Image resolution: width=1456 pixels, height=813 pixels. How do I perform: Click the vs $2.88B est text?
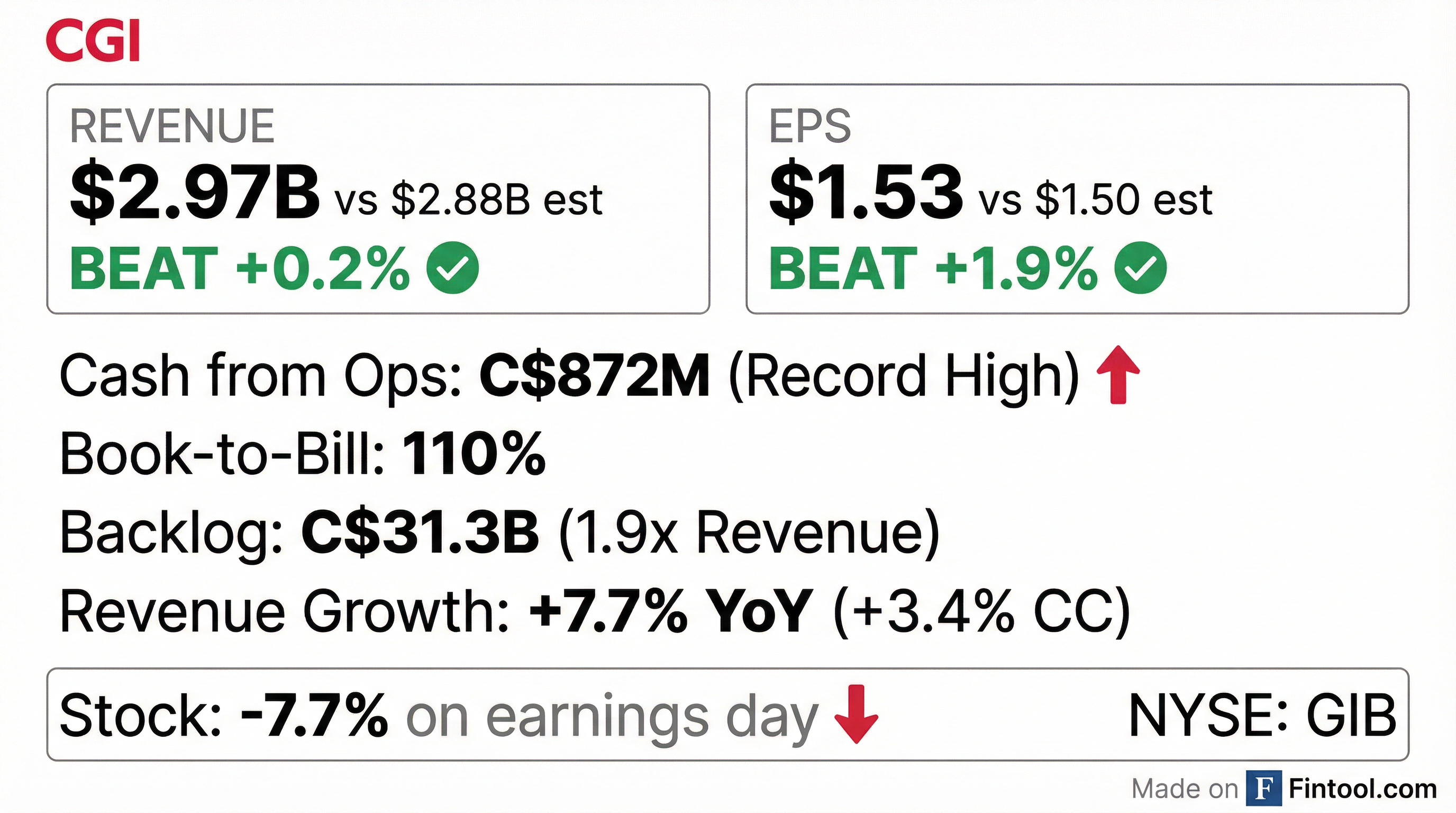click(x=469, y=200)
